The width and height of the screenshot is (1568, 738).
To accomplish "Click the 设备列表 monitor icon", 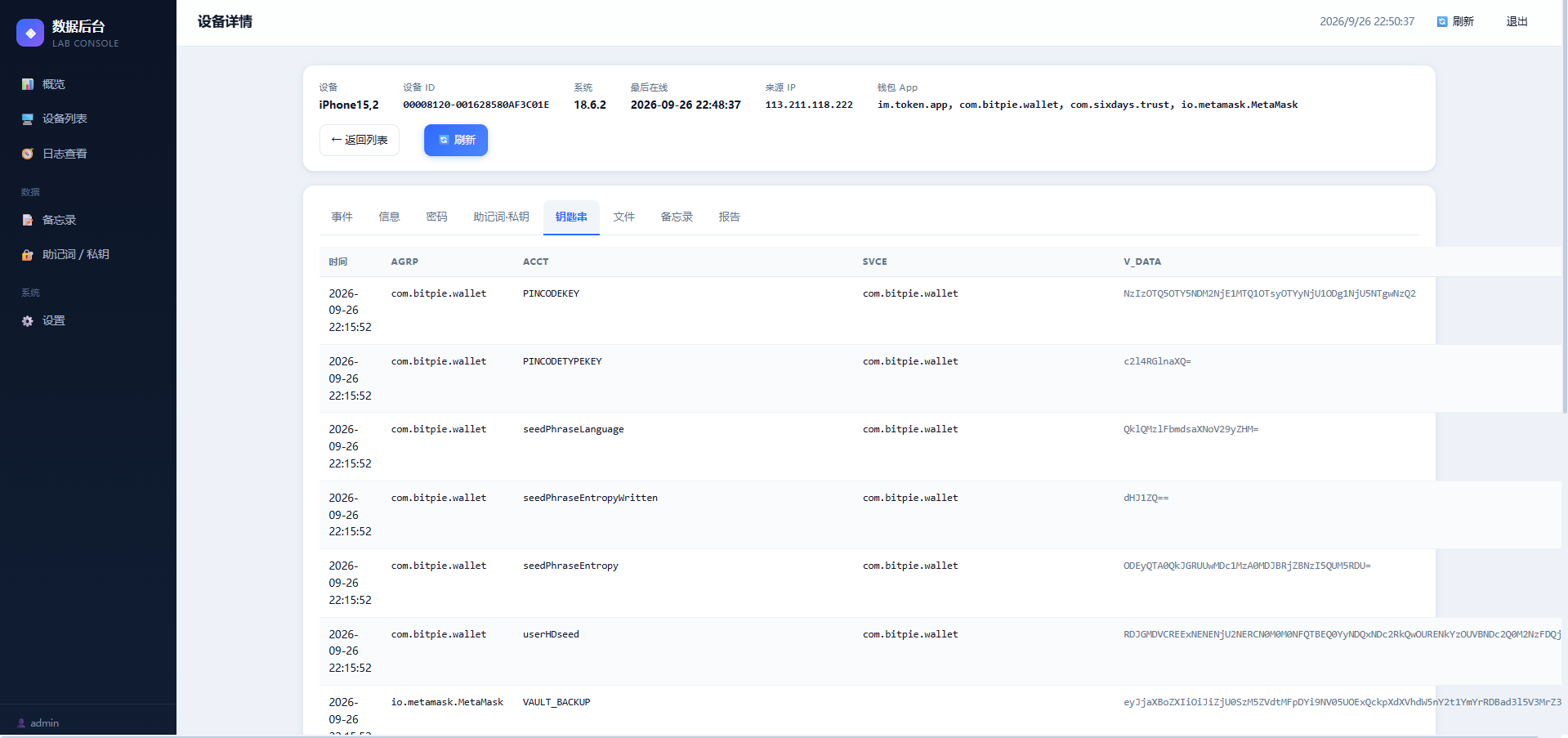I will click(x=28, y=119).
